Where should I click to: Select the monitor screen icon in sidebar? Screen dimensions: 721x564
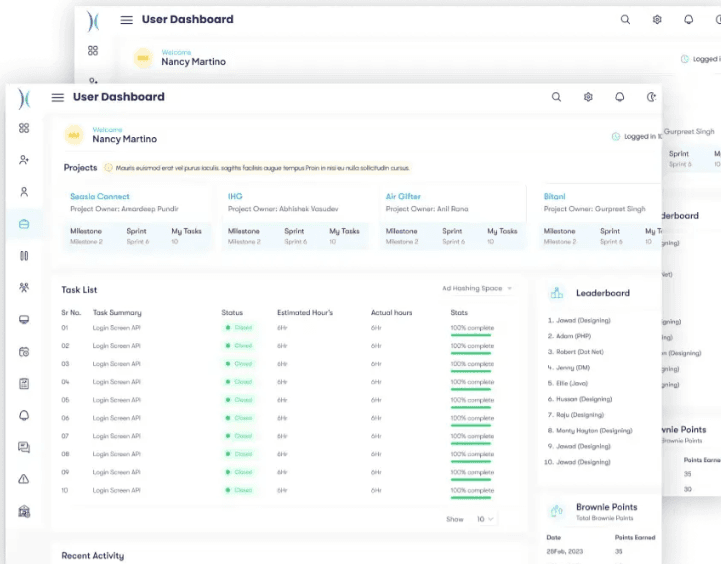pos(24,319)
